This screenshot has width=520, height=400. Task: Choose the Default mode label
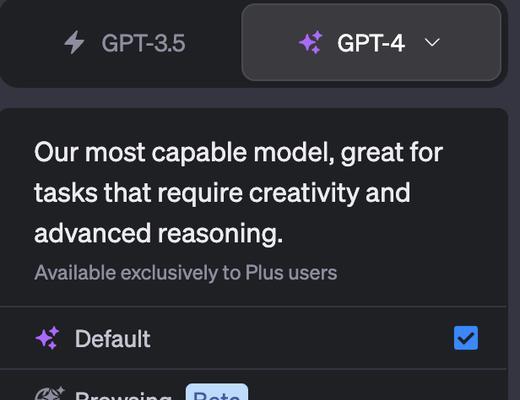(113, 339)
